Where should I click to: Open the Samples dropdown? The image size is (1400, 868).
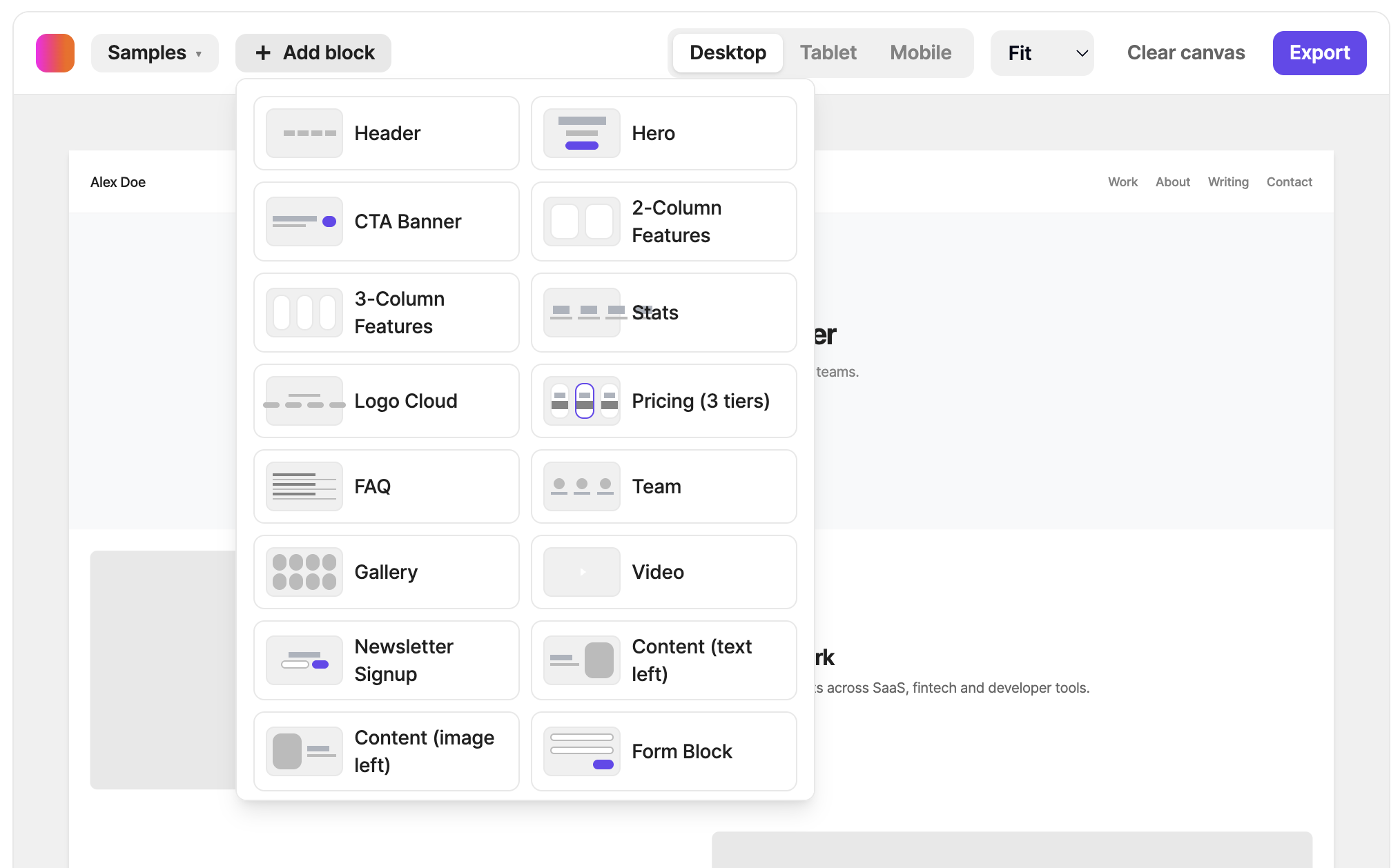tap(155, 53)
